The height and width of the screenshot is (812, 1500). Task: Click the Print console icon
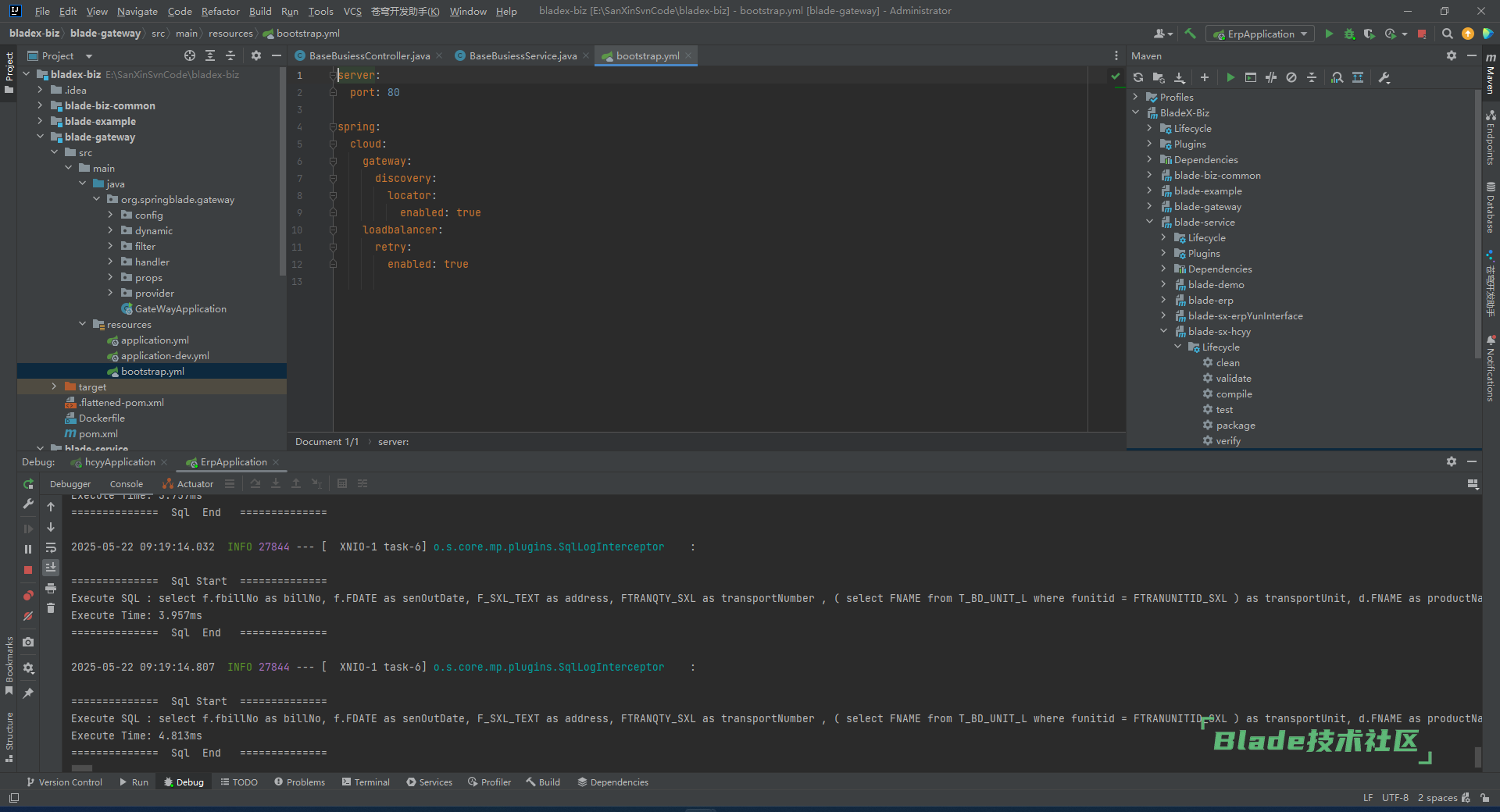point(51,588)
